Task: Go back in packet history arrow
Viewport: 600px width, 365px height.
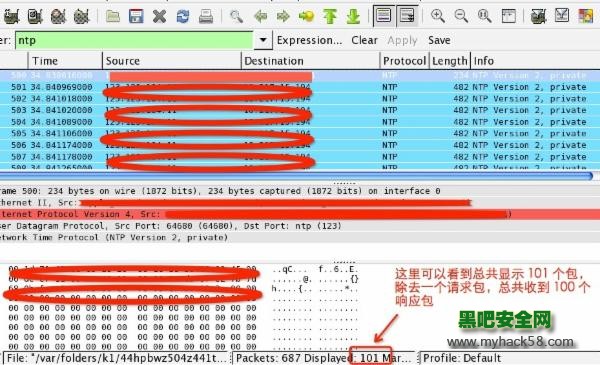Action: point(260,16)
